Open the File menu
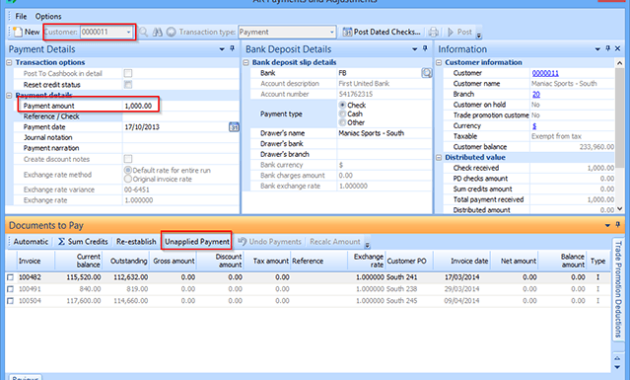The width and height of the screenshot is (630, 380). [x=21, y=16]
